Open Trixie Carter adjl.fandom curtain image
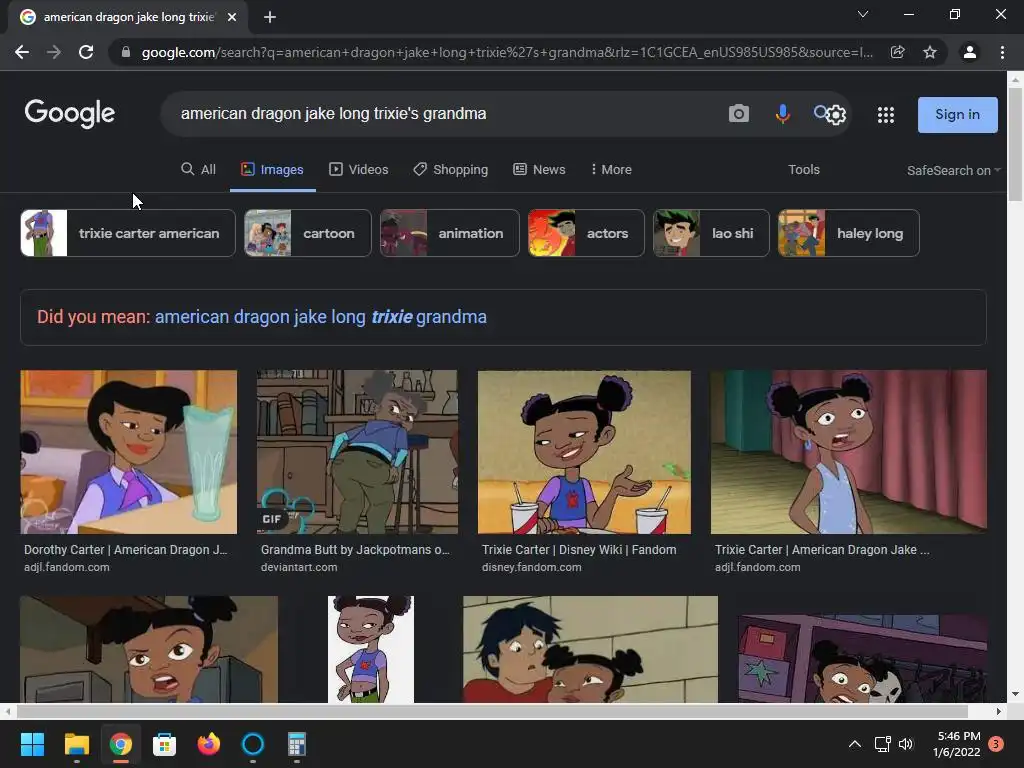The image size is (1024, 768). 848,452
